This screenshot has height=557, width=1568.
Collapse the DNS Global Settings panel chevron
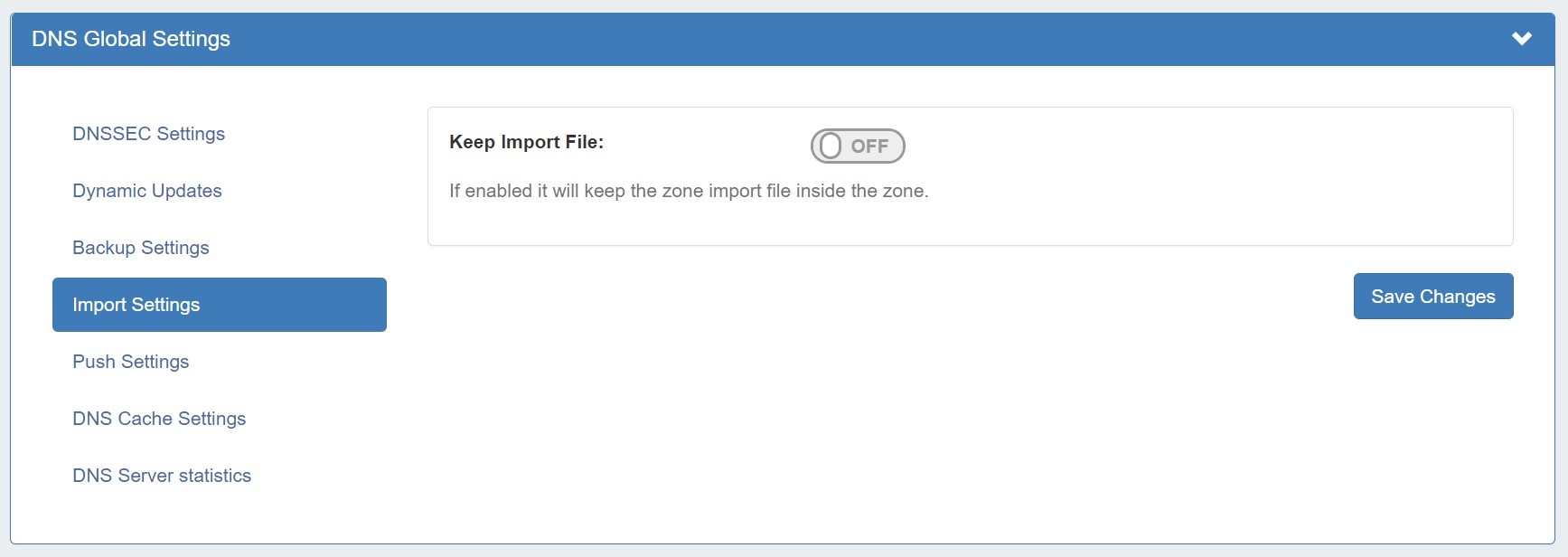click(x=1522, y=39)
